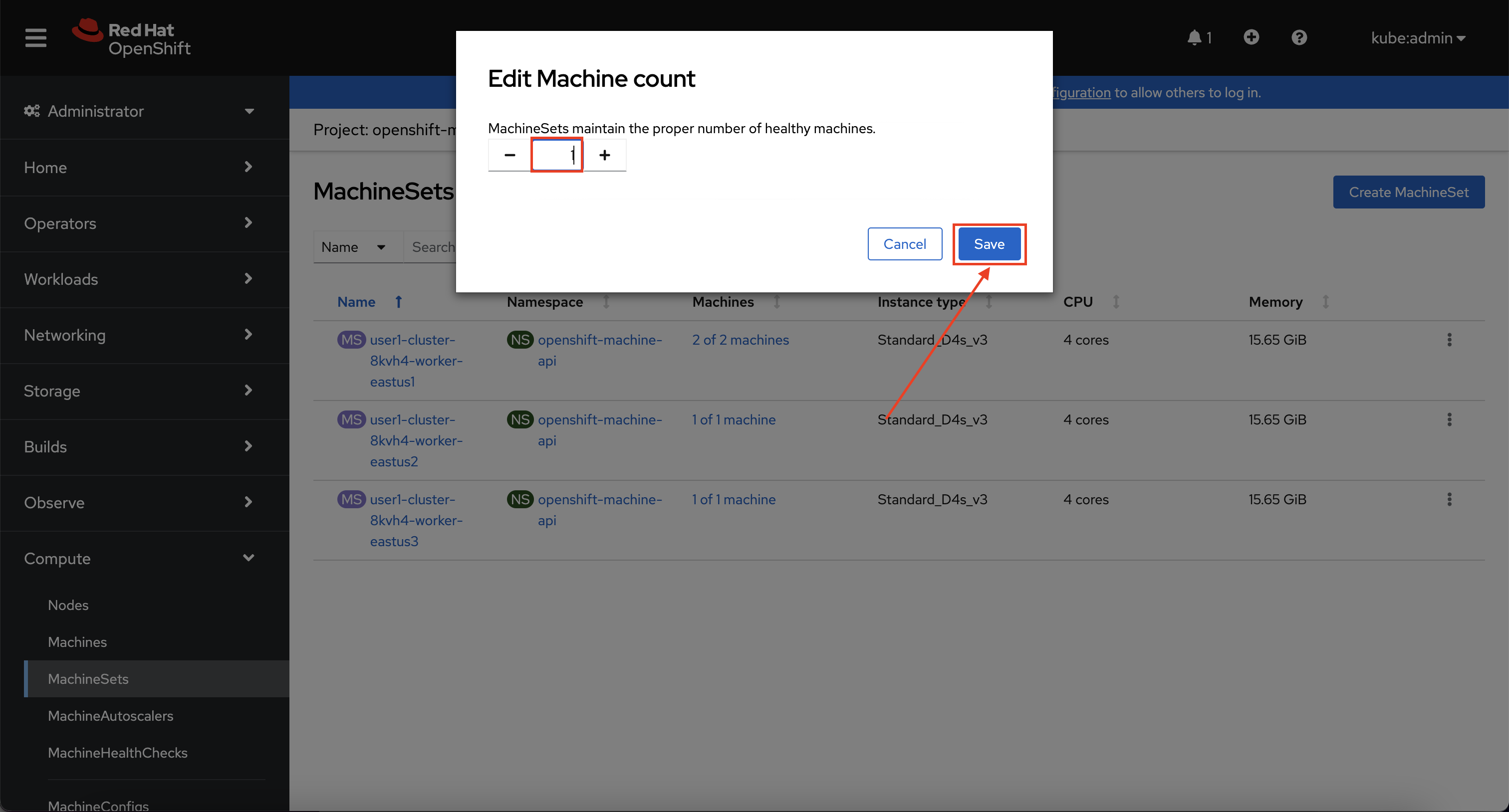The height and width of the screenshot is (812, 1509).
Task: Click the Create MachineSet button
Action: [1408, 192]
